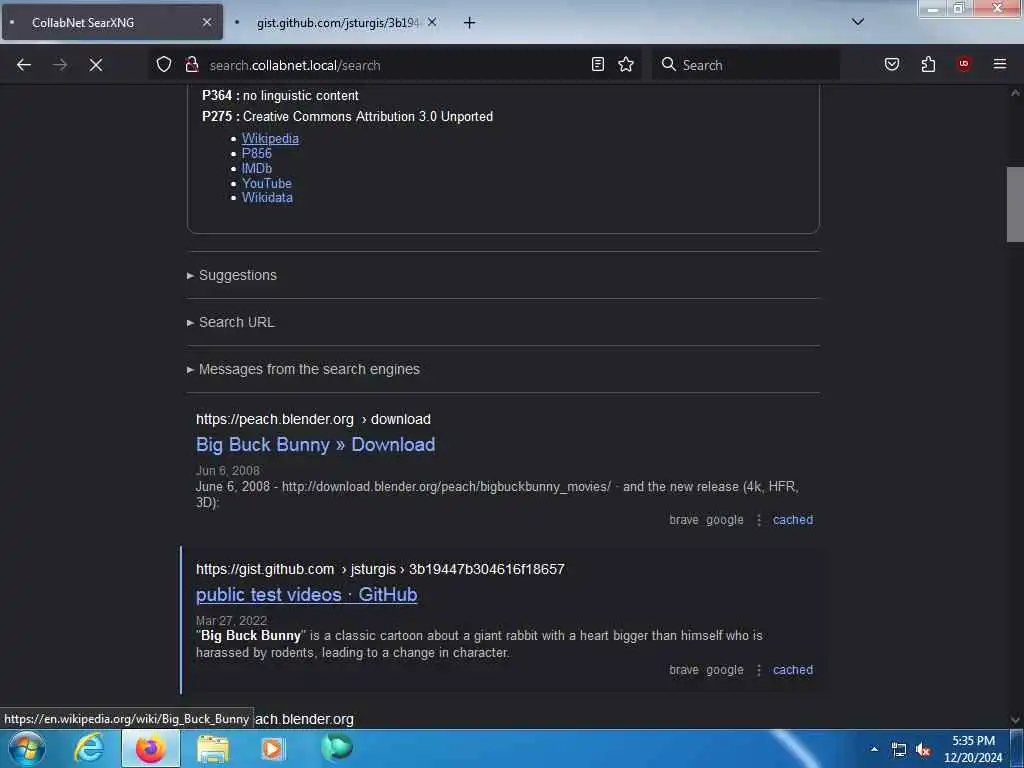This screenshot has height=768, width=1024.
Task: Click the gist.github.com jsturgis URL text
Action: [380, 569]
